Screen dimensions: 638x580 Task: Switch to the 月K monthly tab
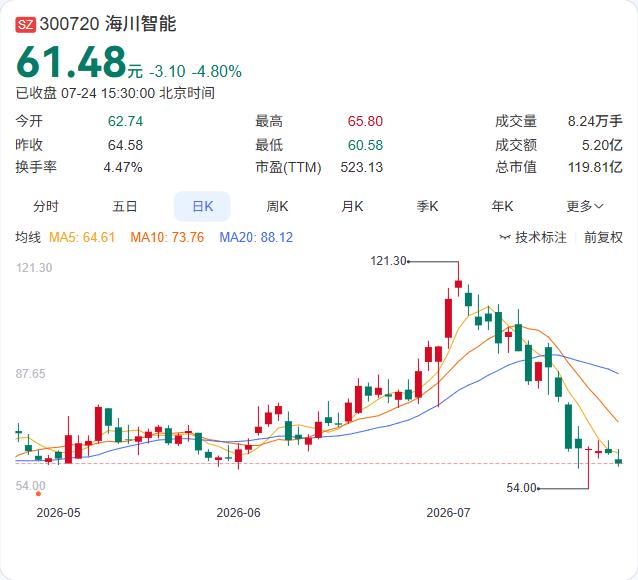(x=352, y=206)
